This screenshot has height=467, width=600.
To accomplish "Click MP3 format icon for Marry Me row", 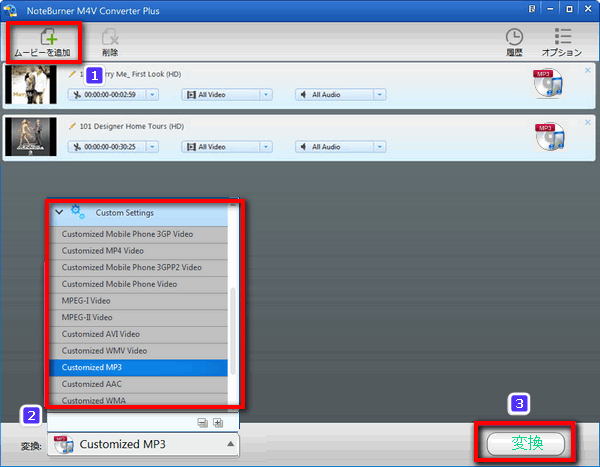I will click(548, 83).
